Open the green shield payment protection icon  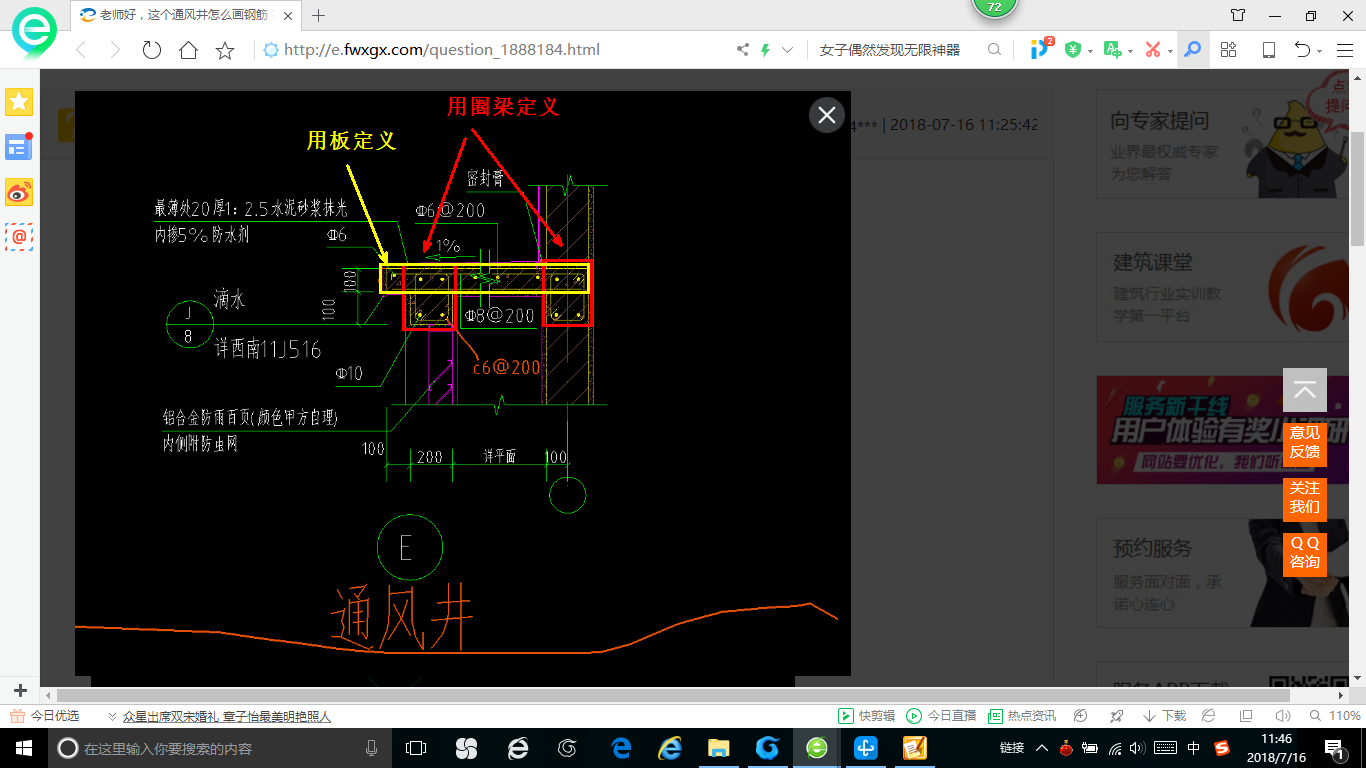pyautogui.click(x=1073, y=50)
